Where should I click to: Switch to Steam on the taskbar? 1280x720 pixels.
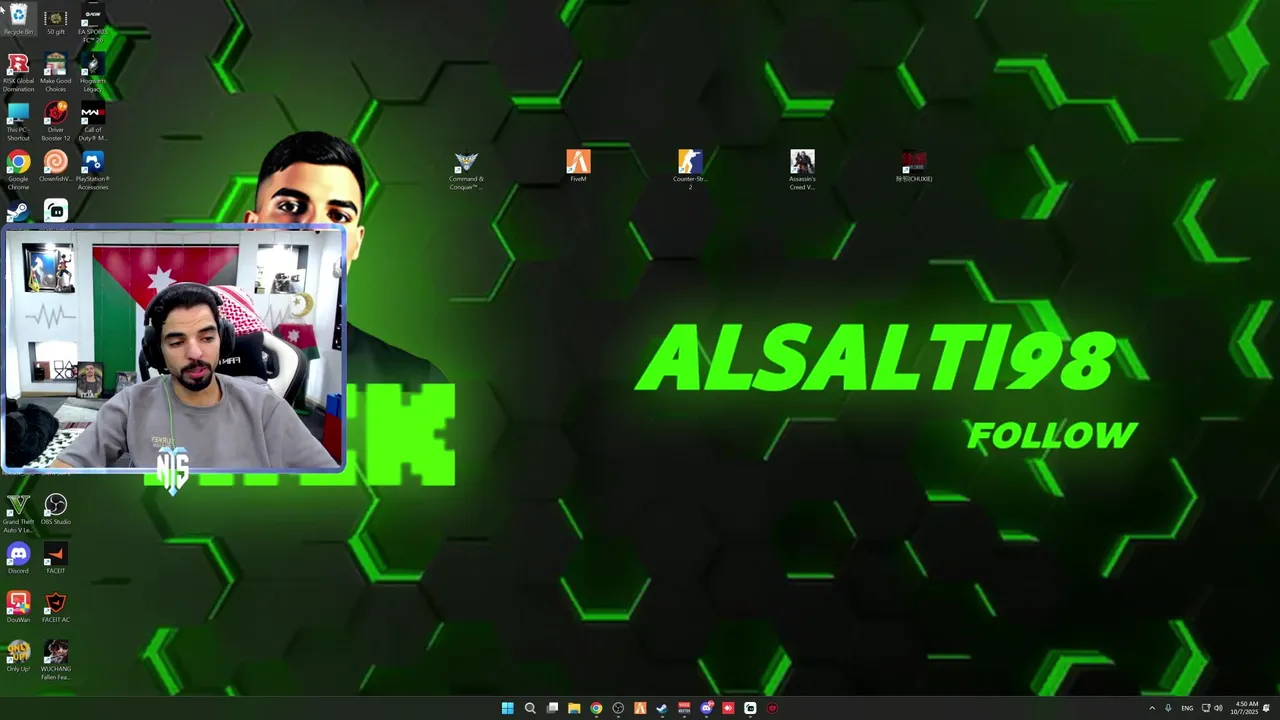click(662, 708)
